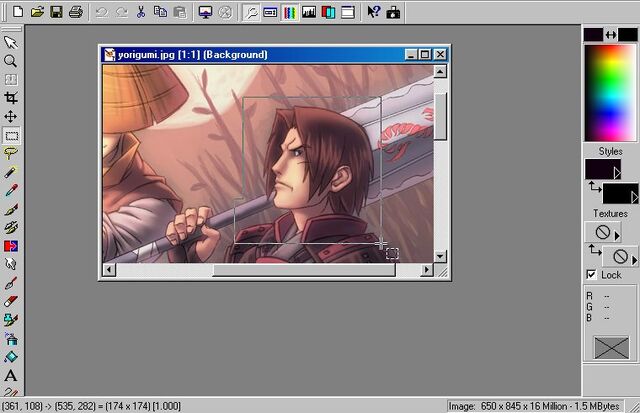Screen dimensions: 640x413
Task: Click the top-right background color box
Action: pos(628,35)
